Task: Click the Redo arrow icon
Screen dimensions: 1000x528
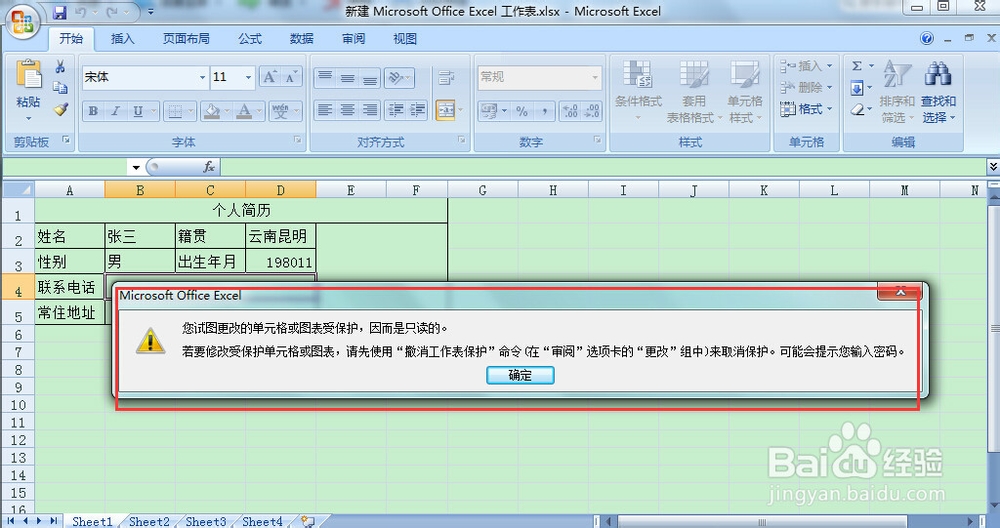Action: (112, 12)
